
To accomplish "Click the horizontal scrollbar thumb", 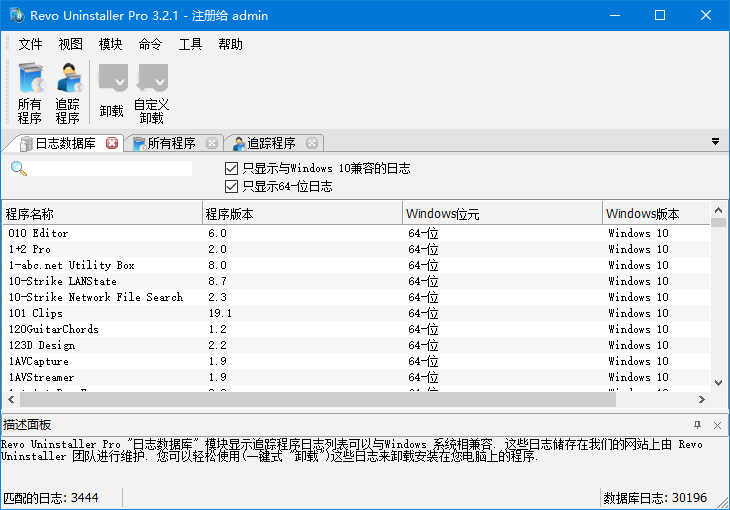I will click(318, 400).
